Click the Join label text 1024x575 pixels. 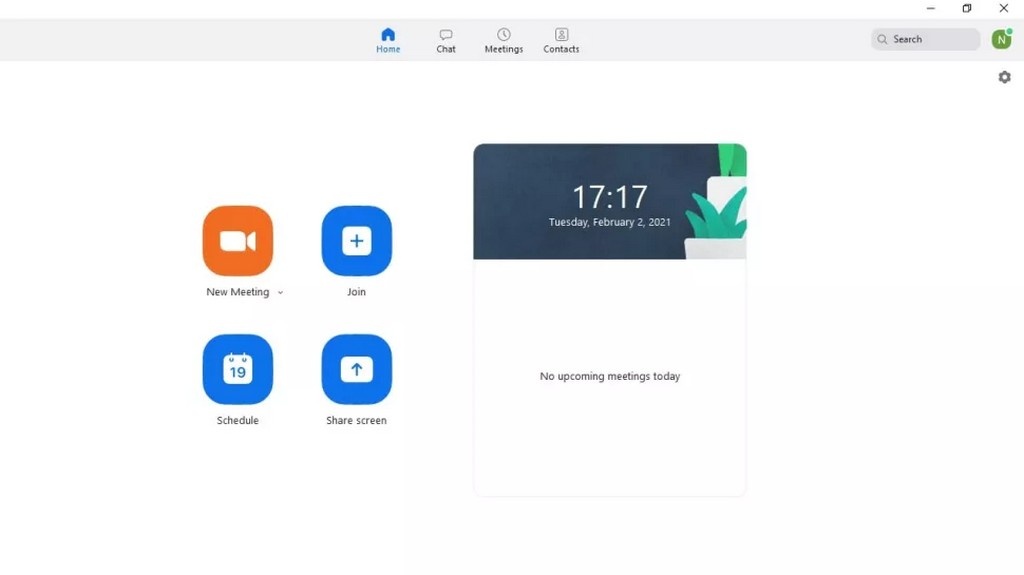coord(357,292)
